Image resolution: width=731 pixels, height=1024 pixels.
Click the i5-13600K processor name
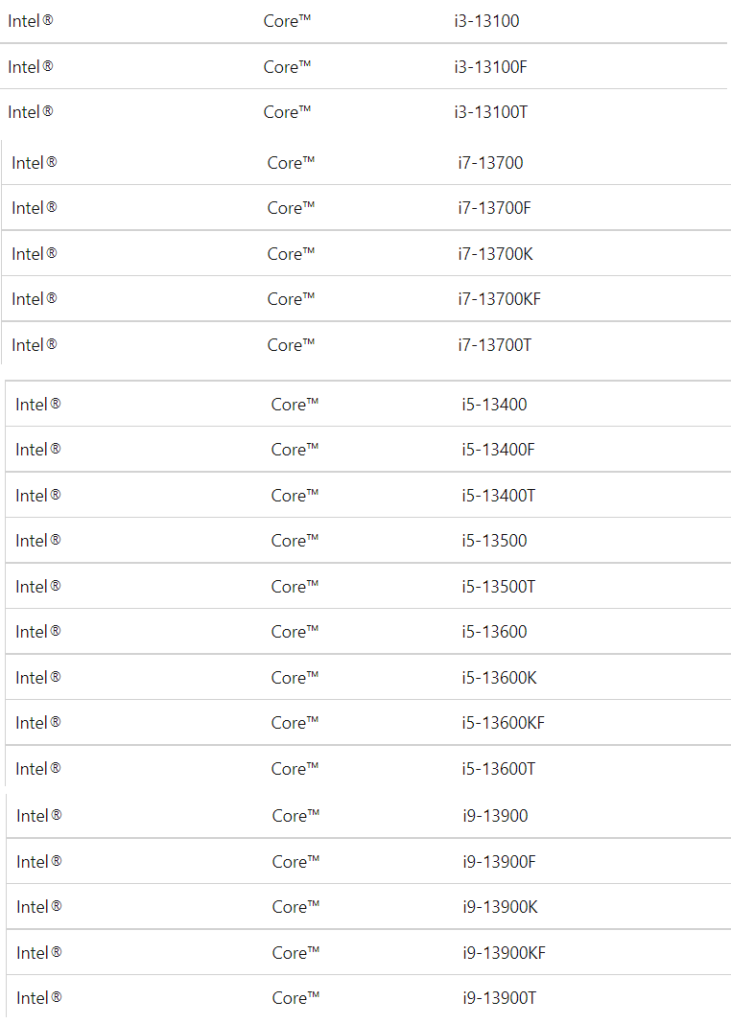coord(499,678)
